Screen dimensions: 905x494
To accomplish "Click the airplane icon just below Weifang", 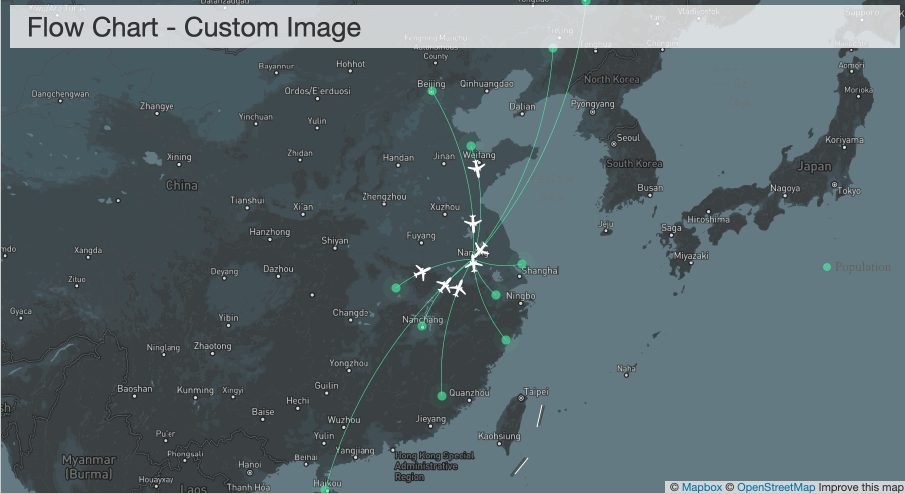I will [477, 169].
